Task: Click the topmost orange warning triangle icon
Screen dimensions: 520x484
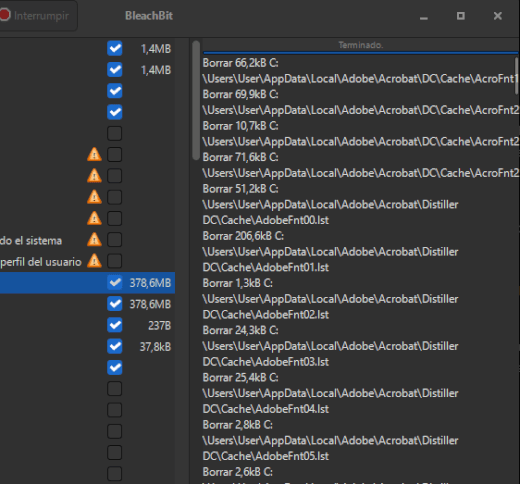Action: [94, 155]
